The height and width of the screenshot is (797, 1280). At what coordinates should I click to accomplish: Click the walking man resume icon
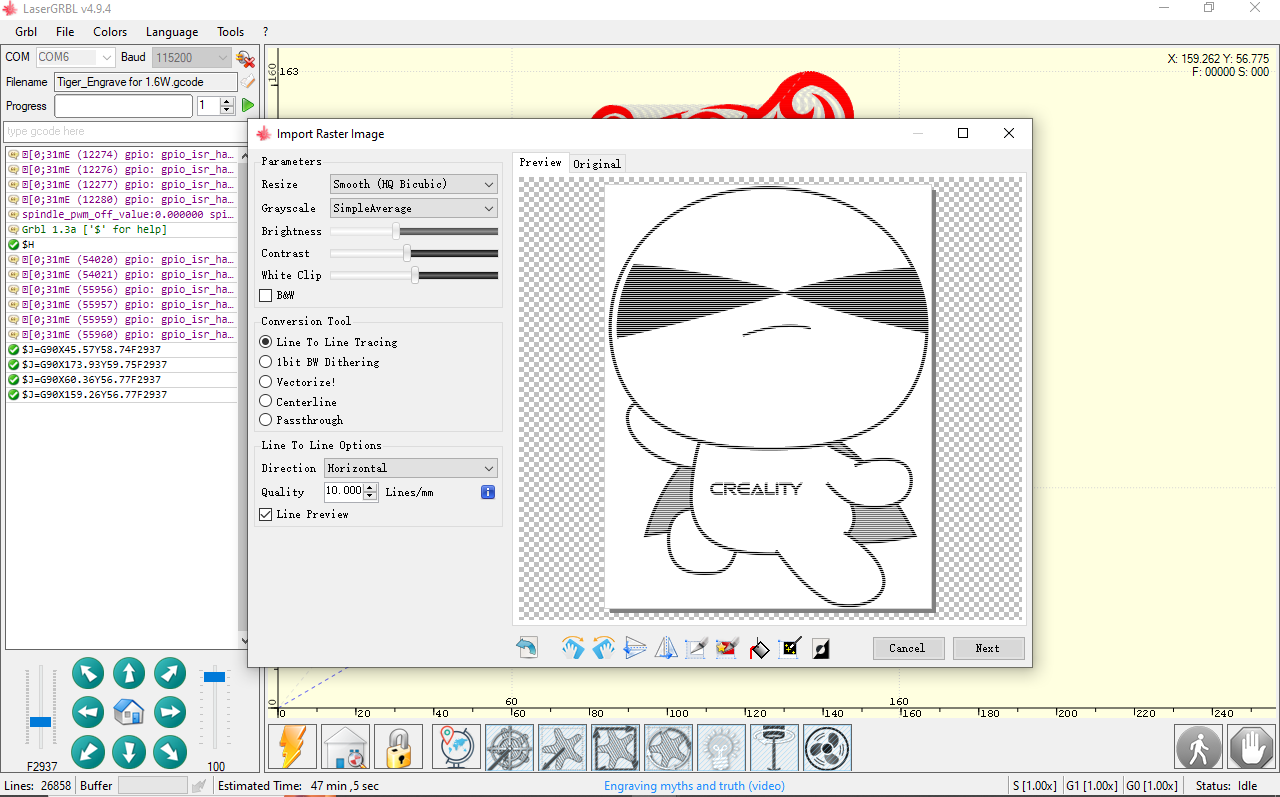(1198, 747)
